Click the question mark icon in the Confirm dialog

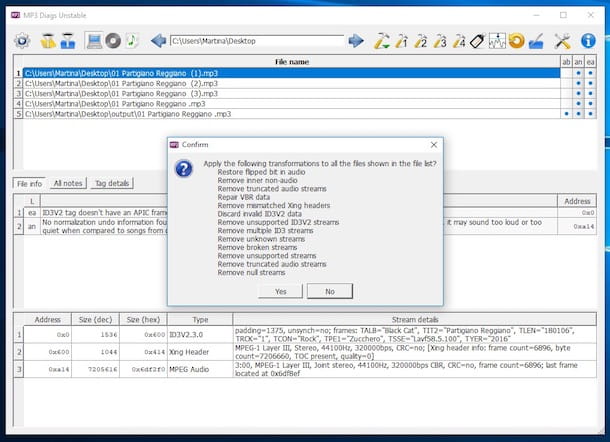click(184, 168)
